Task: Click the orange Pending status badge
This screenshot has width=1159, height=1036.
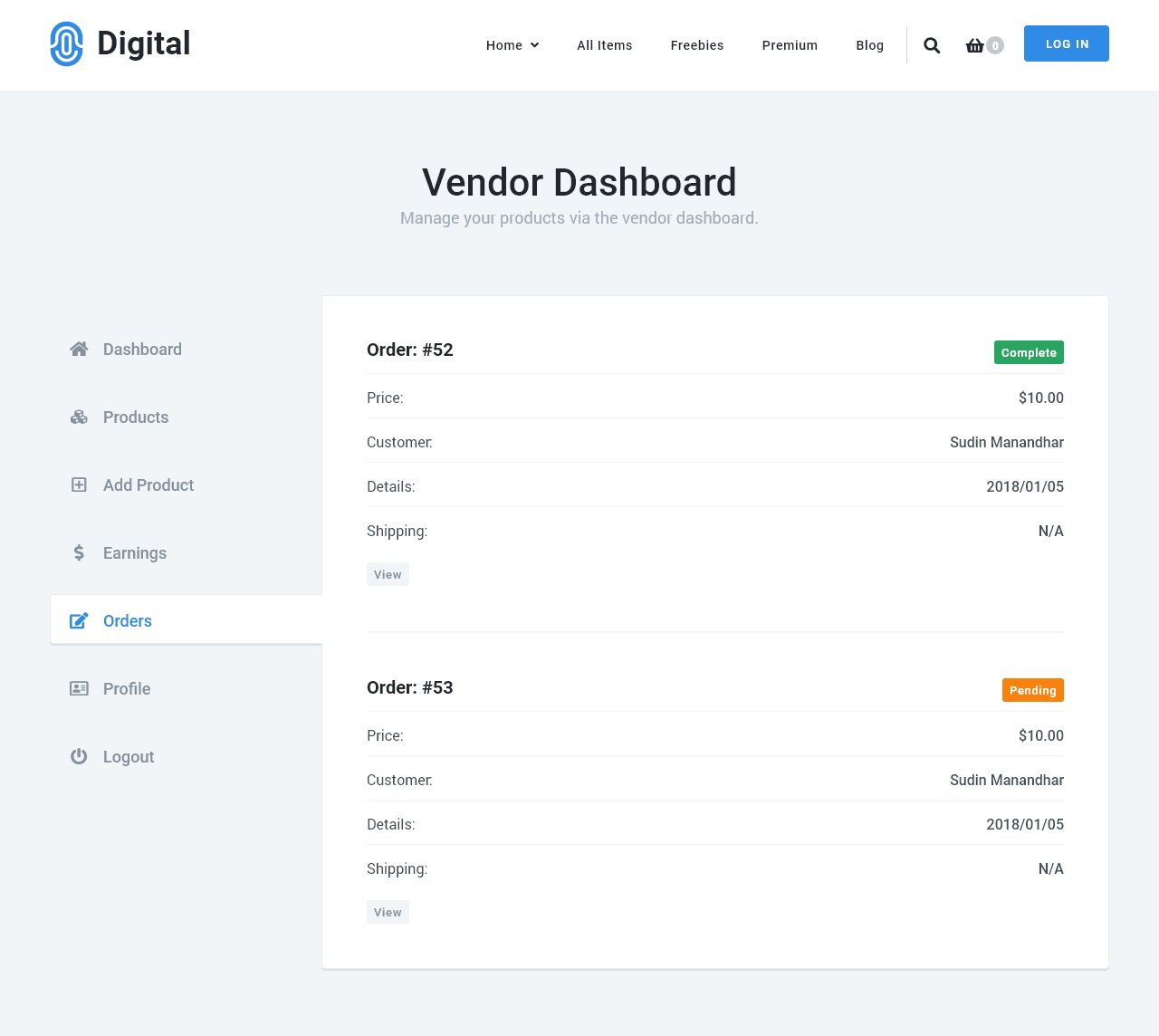Action: tap(1032, 691)
